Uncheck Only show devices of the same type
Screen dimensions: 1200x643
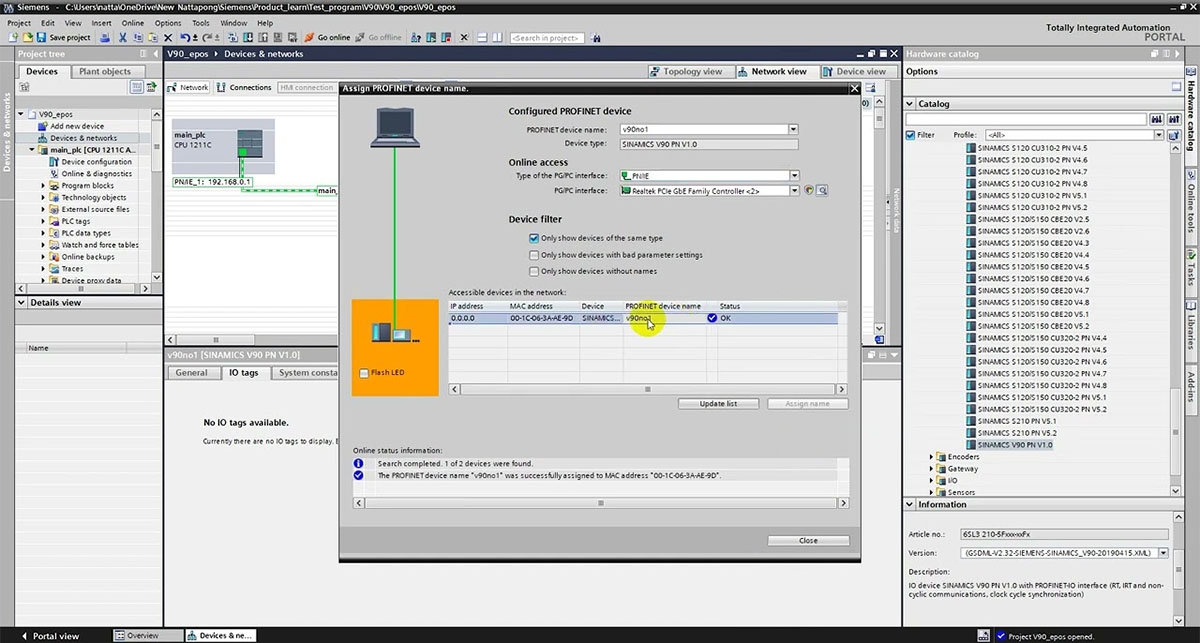[x=534, y=239]
